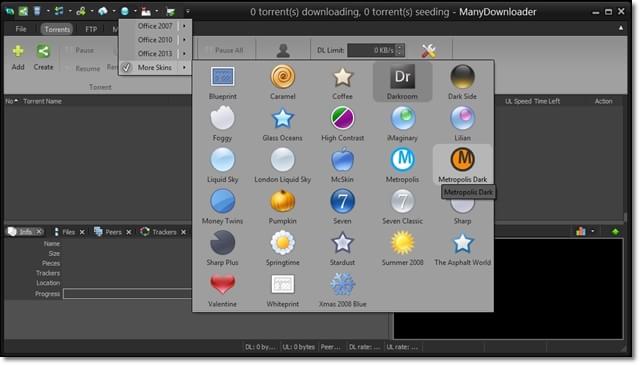Choose the Valentine heart skin
This screenshot has height=365, width=640.
click(222, 284)
